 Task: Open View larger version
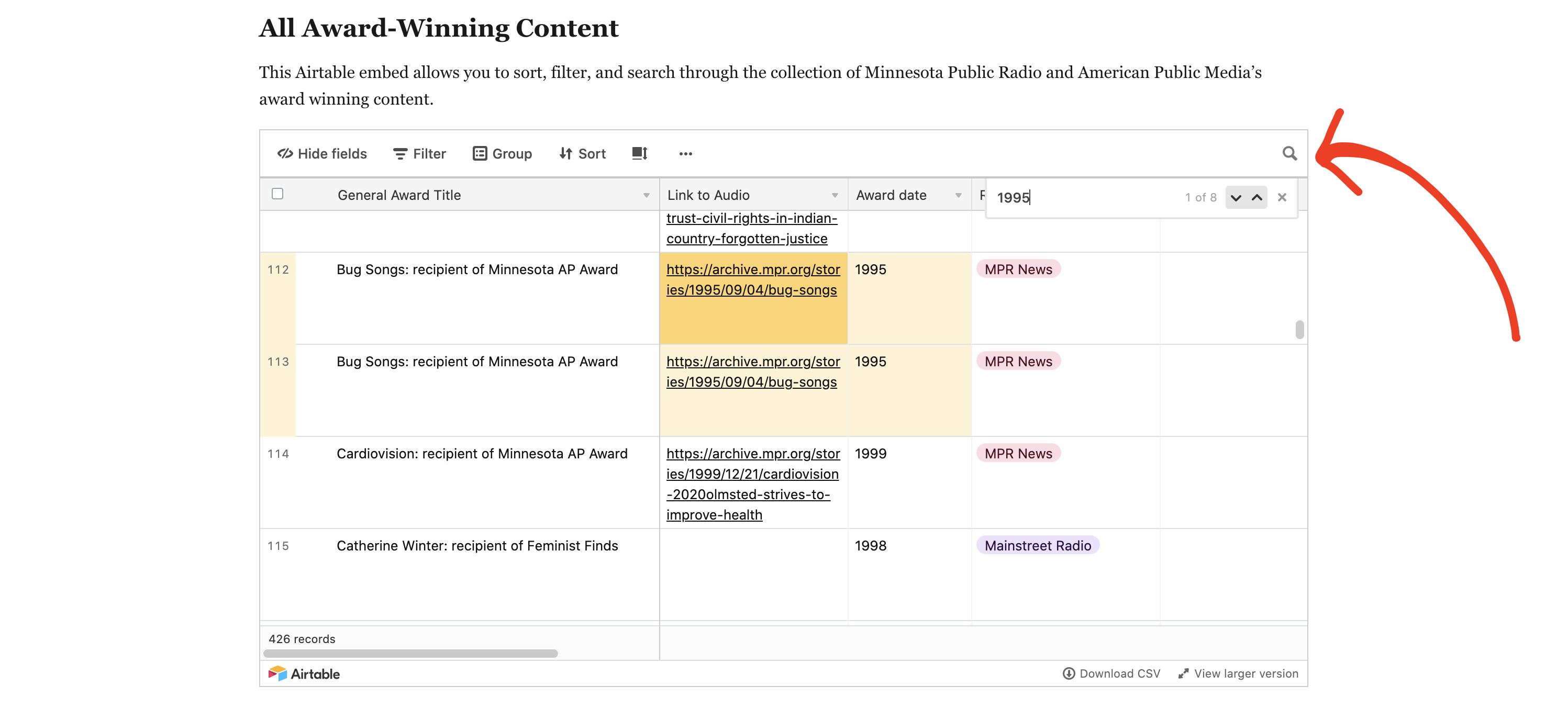click(x=1238, y=674)
